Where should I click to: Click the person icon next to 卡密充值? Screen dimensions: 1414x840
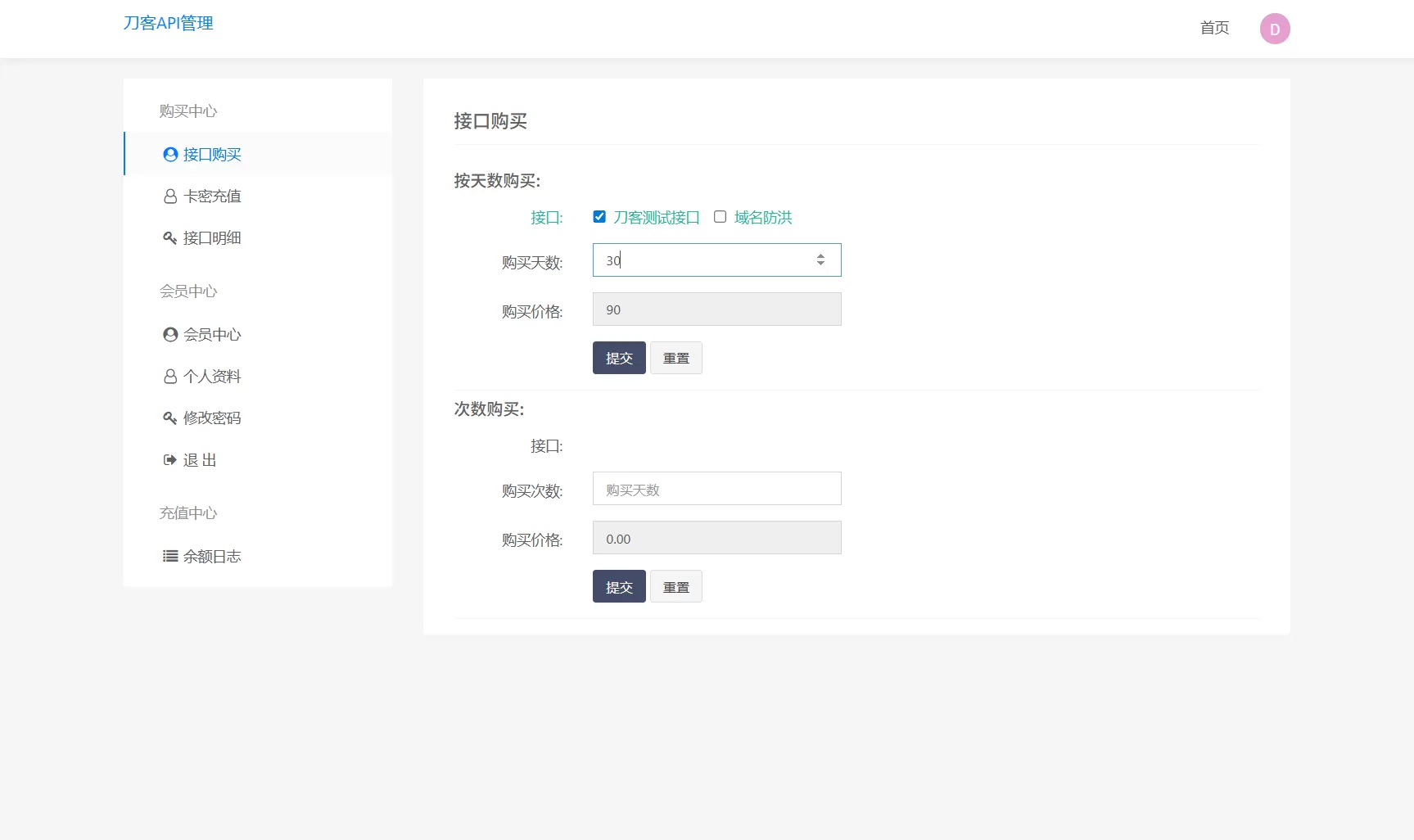click(x=169, y=196)
